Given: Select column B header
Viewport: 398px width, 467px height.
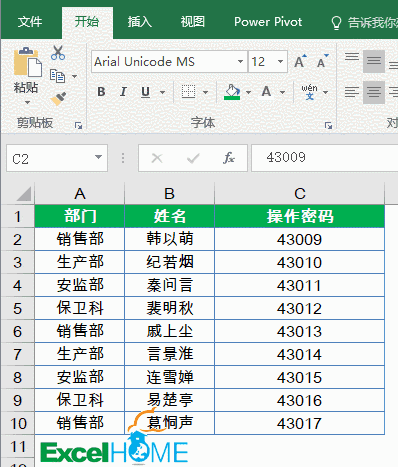Looking at the screenshot, I should [169, 193].
